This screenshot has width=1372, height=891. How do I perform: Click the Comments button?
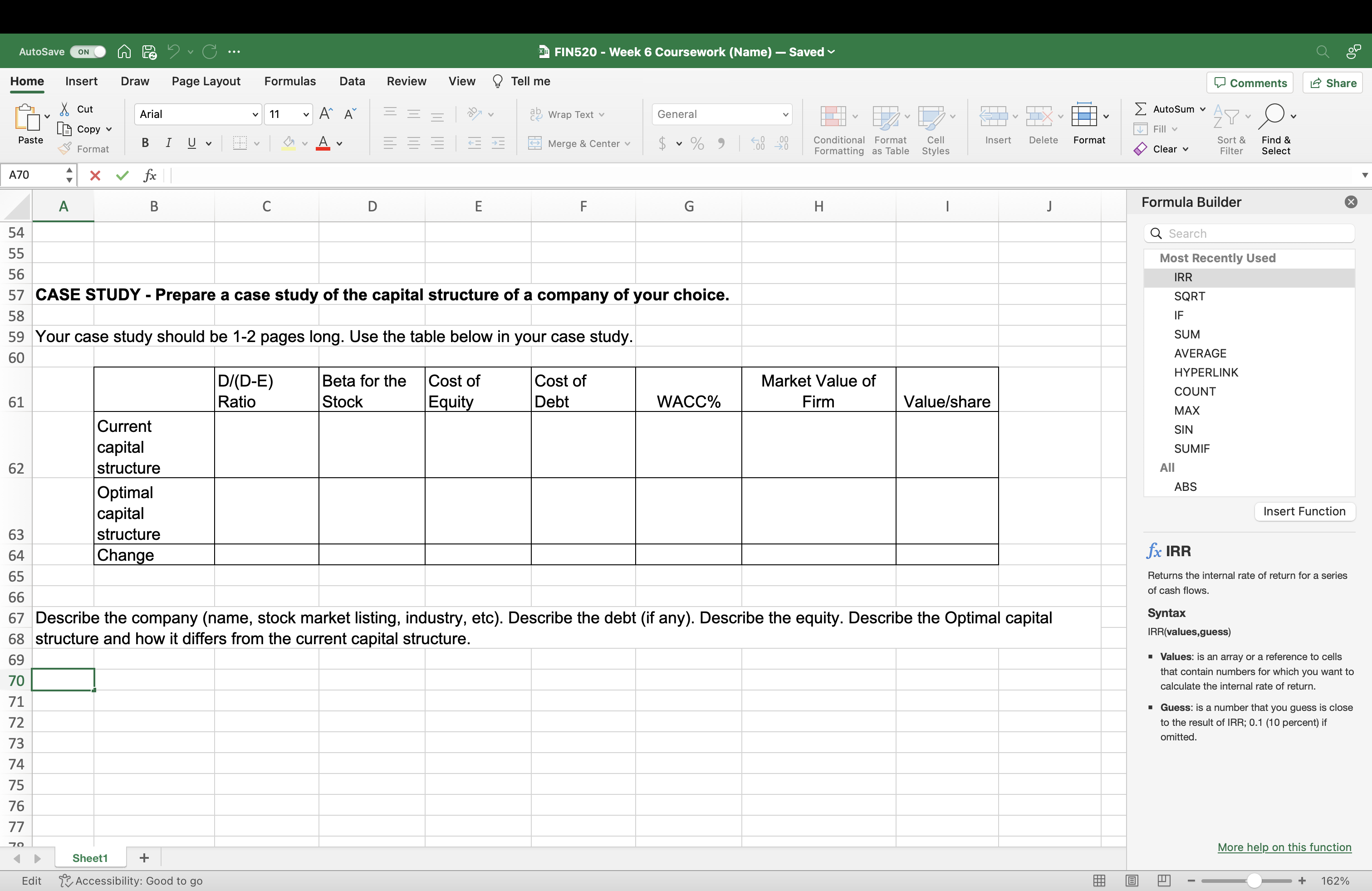[x=1250, y=83]
